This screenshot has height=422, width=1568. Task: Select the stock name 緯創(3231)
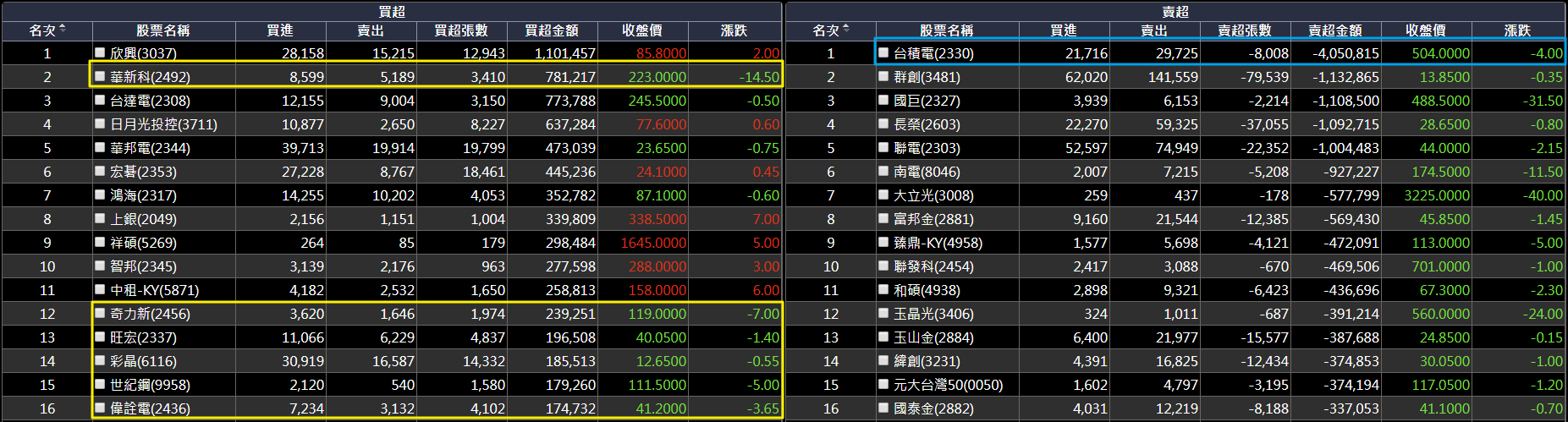pyautogui.click(x=927, y=361)
